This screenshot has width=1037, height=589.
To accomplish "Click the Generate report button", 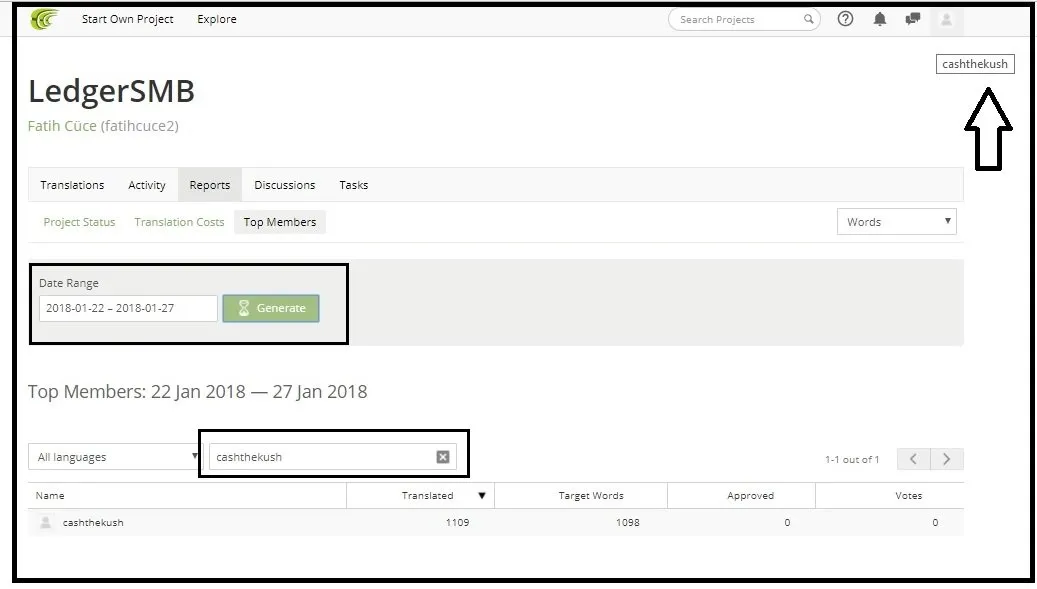I will coord(271,308).
